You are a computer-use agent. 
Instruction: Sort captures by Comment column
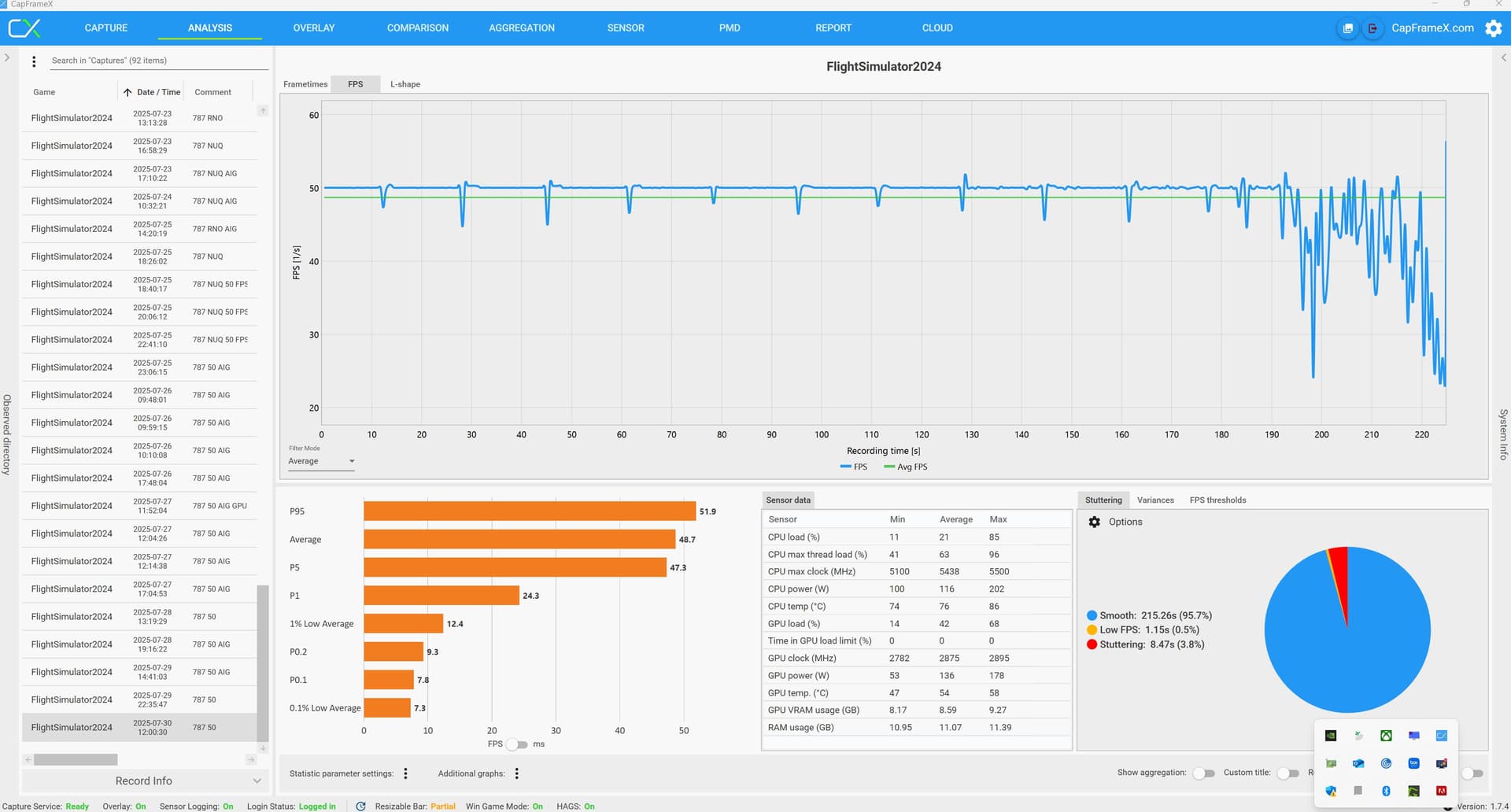(212, 92)
